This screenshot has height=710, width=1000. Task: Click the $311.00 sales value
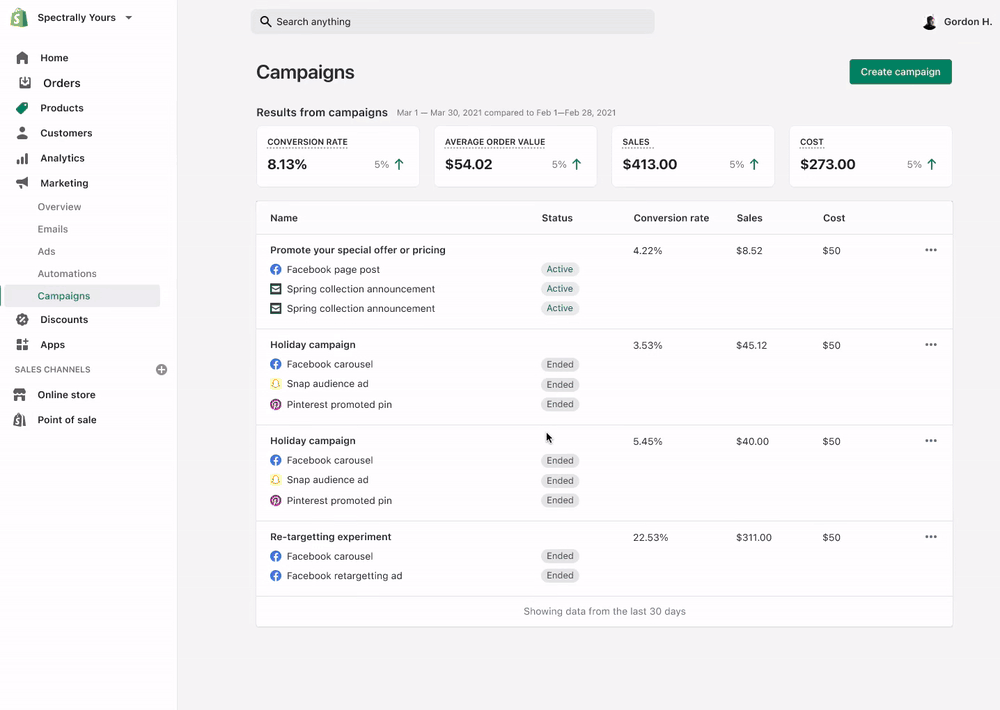click(754, 537)
